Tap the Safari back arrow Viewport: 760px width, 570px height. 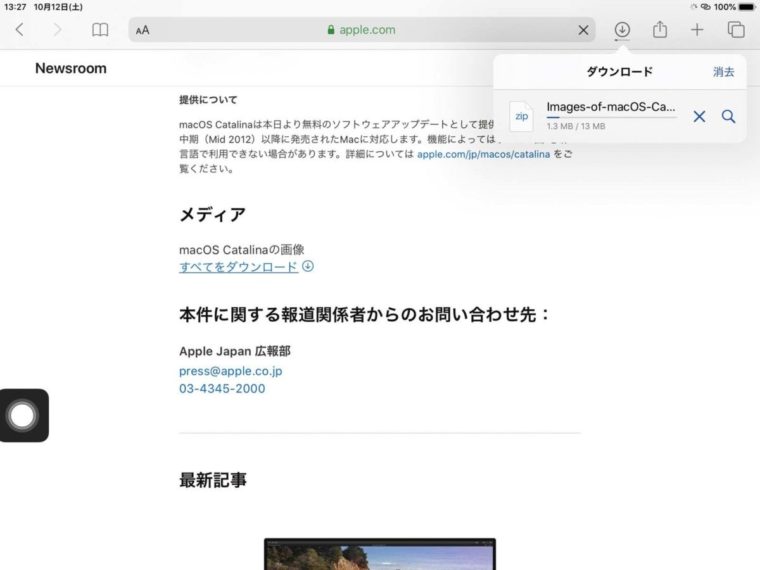pos(19,30)
